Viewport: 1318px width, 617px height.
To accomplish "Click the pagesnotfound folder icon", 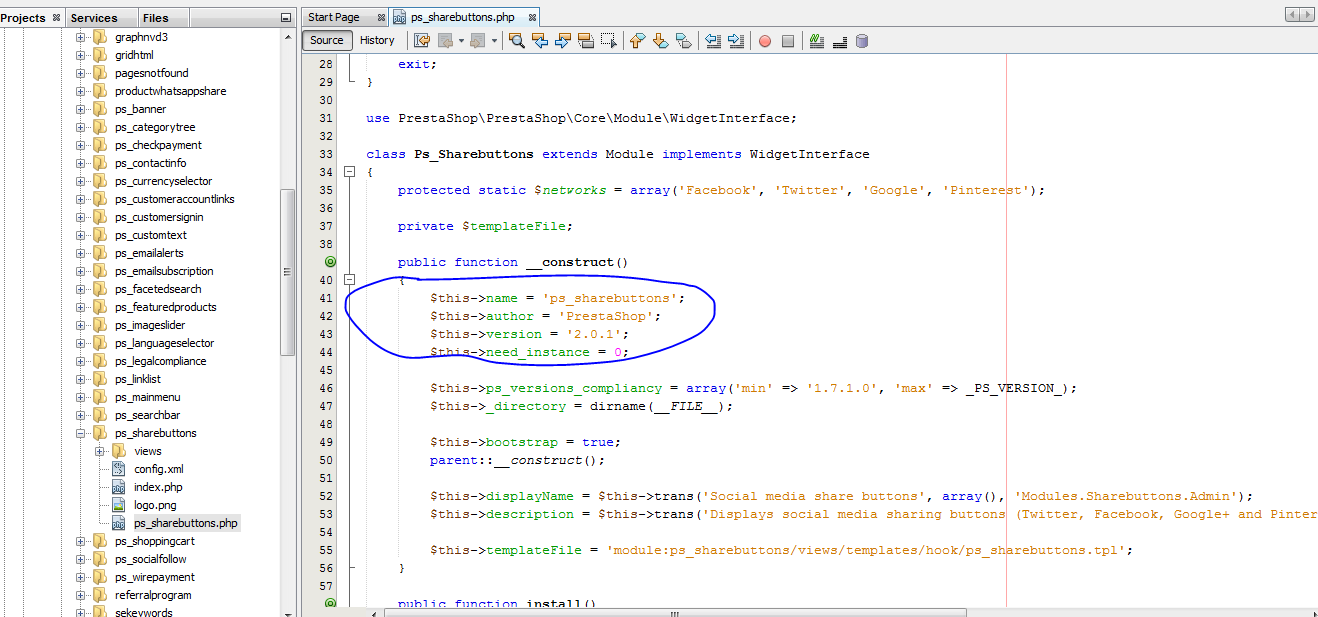I will 100,73.
